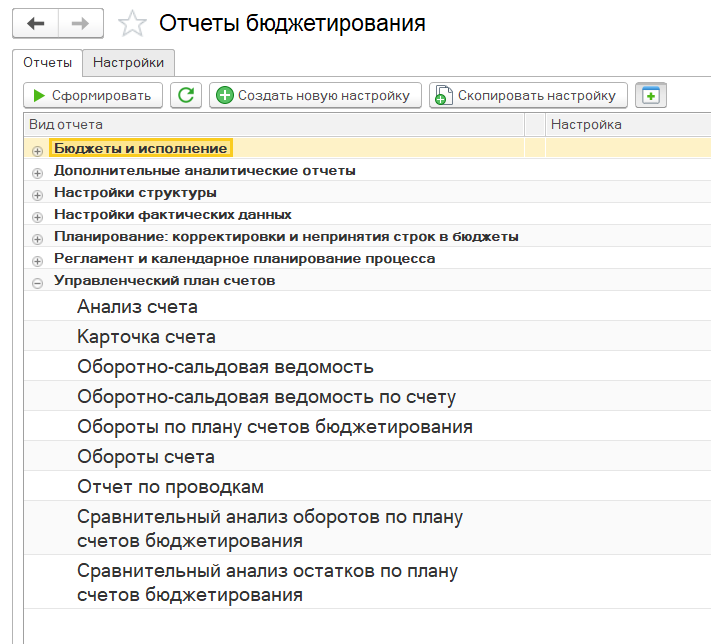The width and height of the screenshot is (711, 644).
Task: Click the forward navigation arrow
Action: pos(82,23)
